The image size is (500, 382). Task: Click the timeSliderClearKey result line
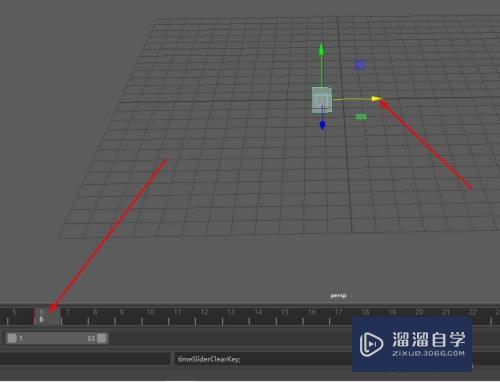point(209,359)
